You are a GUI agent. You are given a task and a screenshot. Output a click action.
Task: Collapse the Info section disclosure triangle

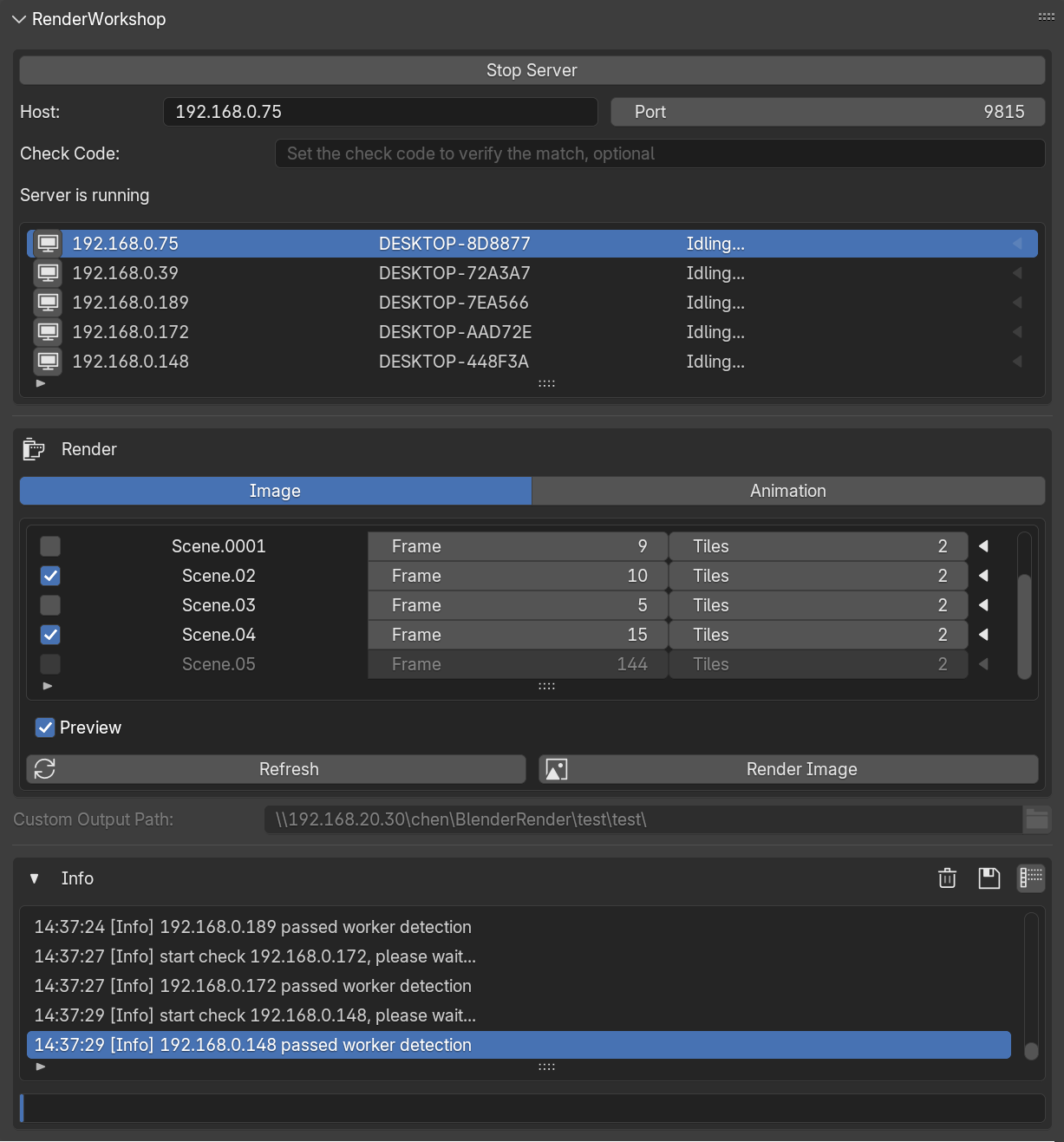(34, 878)
